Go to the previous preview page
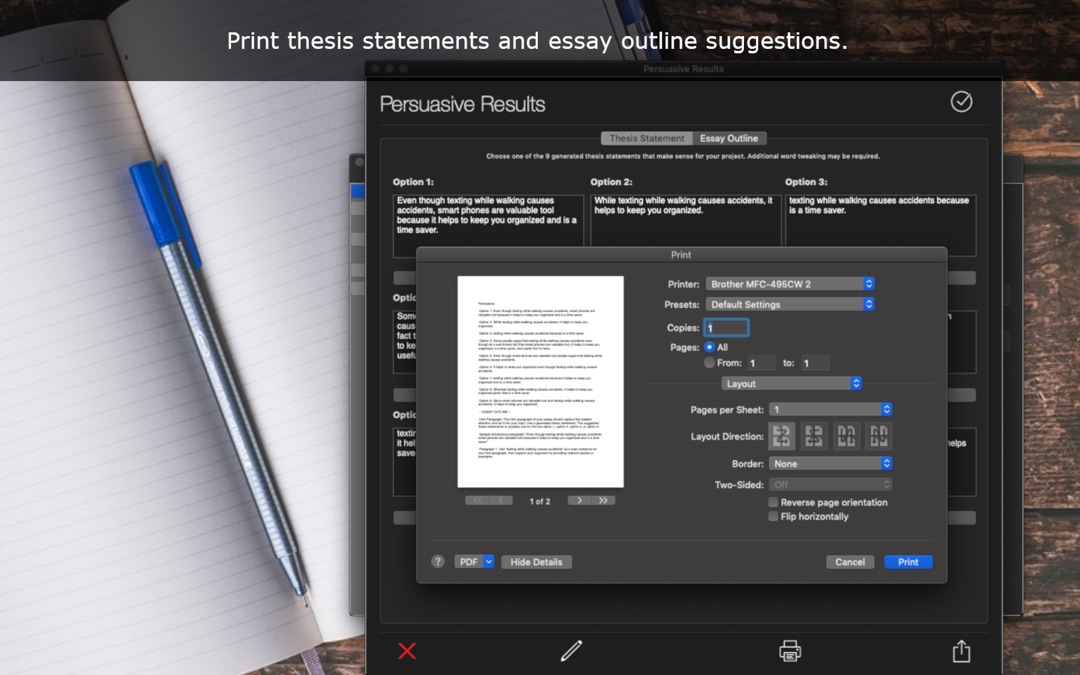This screenshot has width=1080, height=675. 501,501
